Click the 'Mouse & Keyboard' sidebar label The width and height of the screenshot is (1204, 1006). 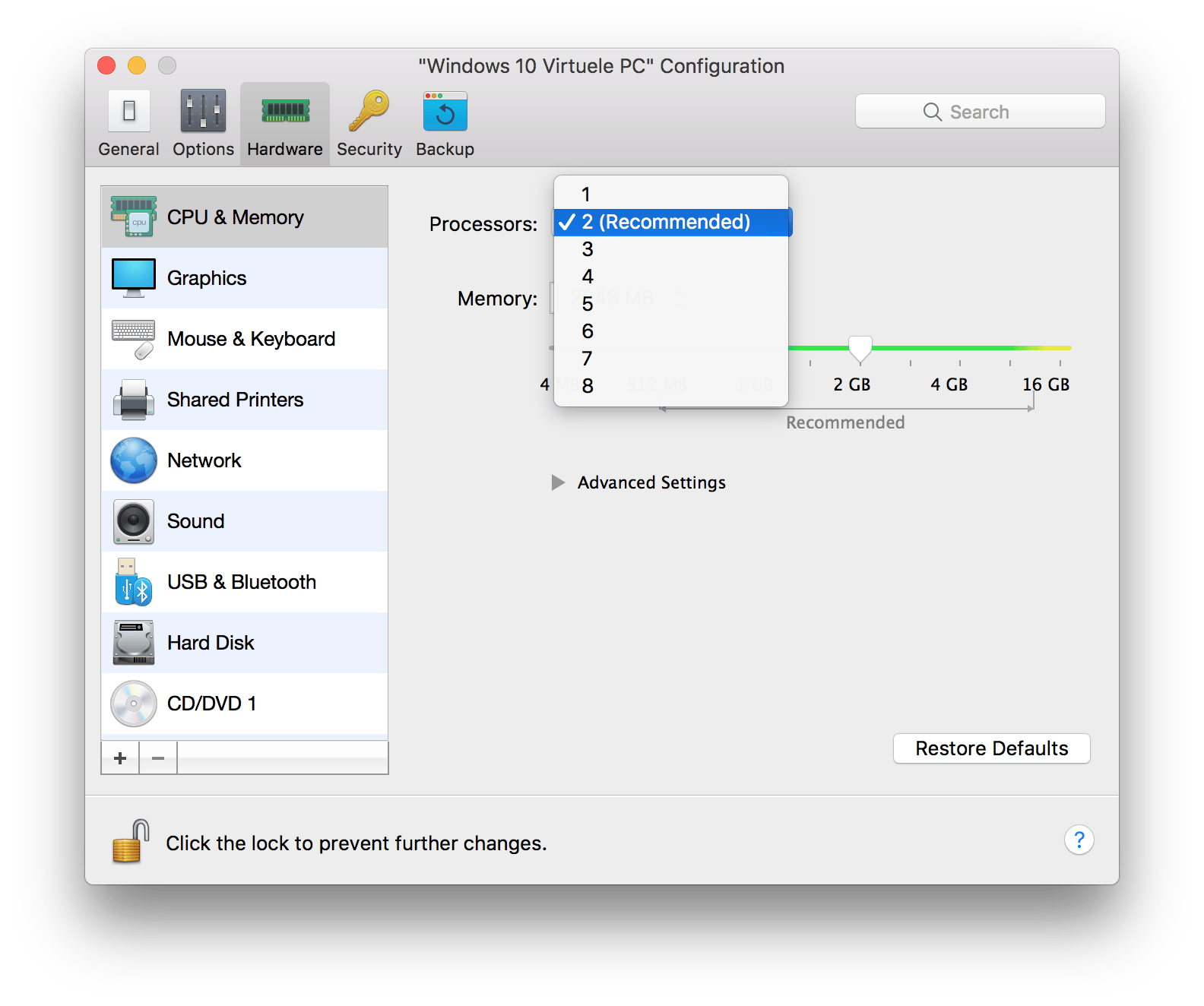tap(252, 339)
